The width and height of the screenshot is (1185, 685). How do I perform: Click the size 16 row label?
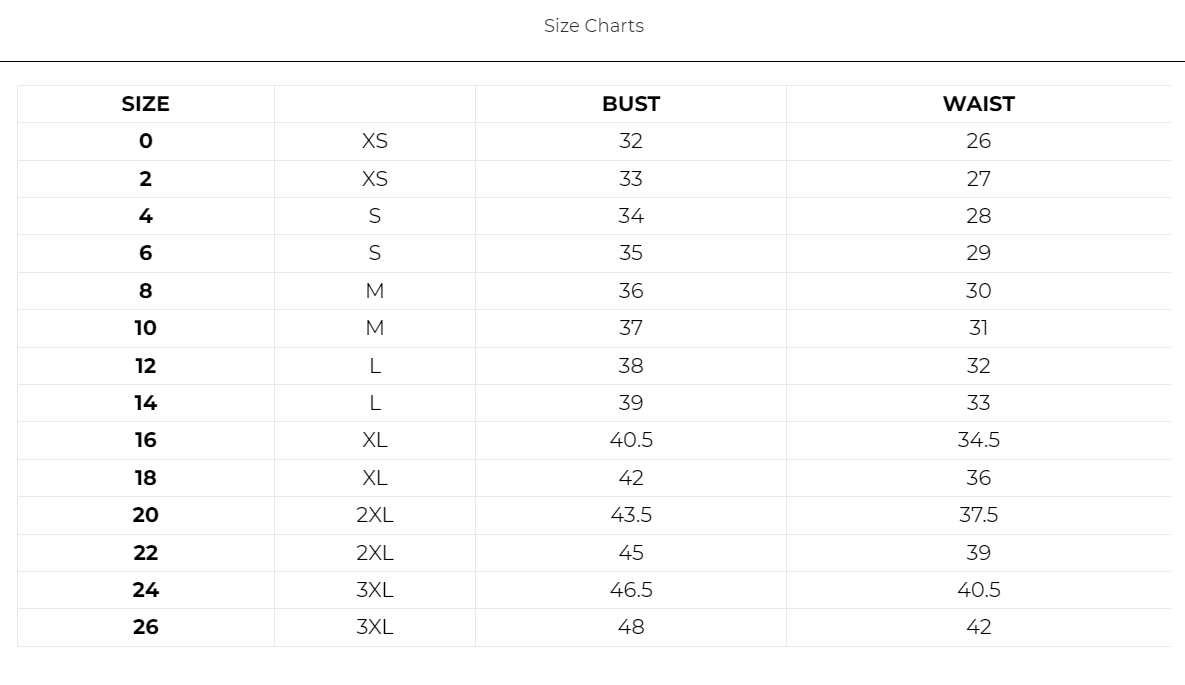pyautogui.click(x=146, y=440)
